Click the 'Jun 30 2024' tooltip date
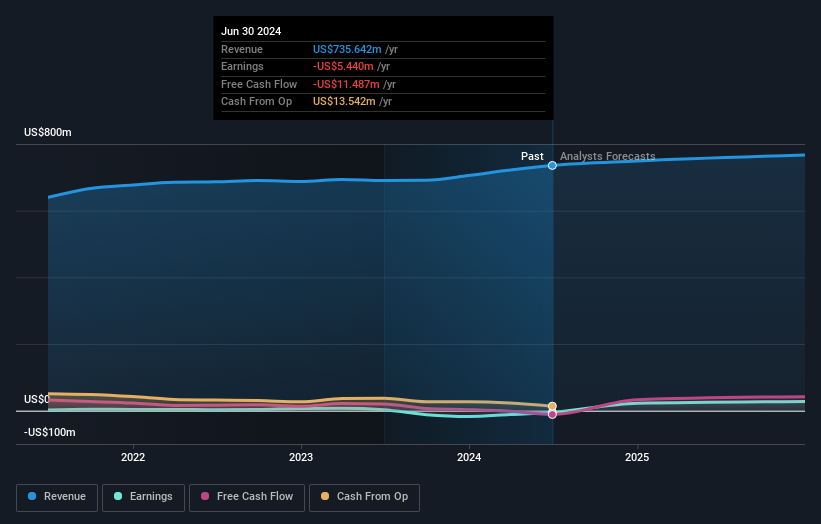This screenshot has width=821, height=524. click(x=251, y=31)
